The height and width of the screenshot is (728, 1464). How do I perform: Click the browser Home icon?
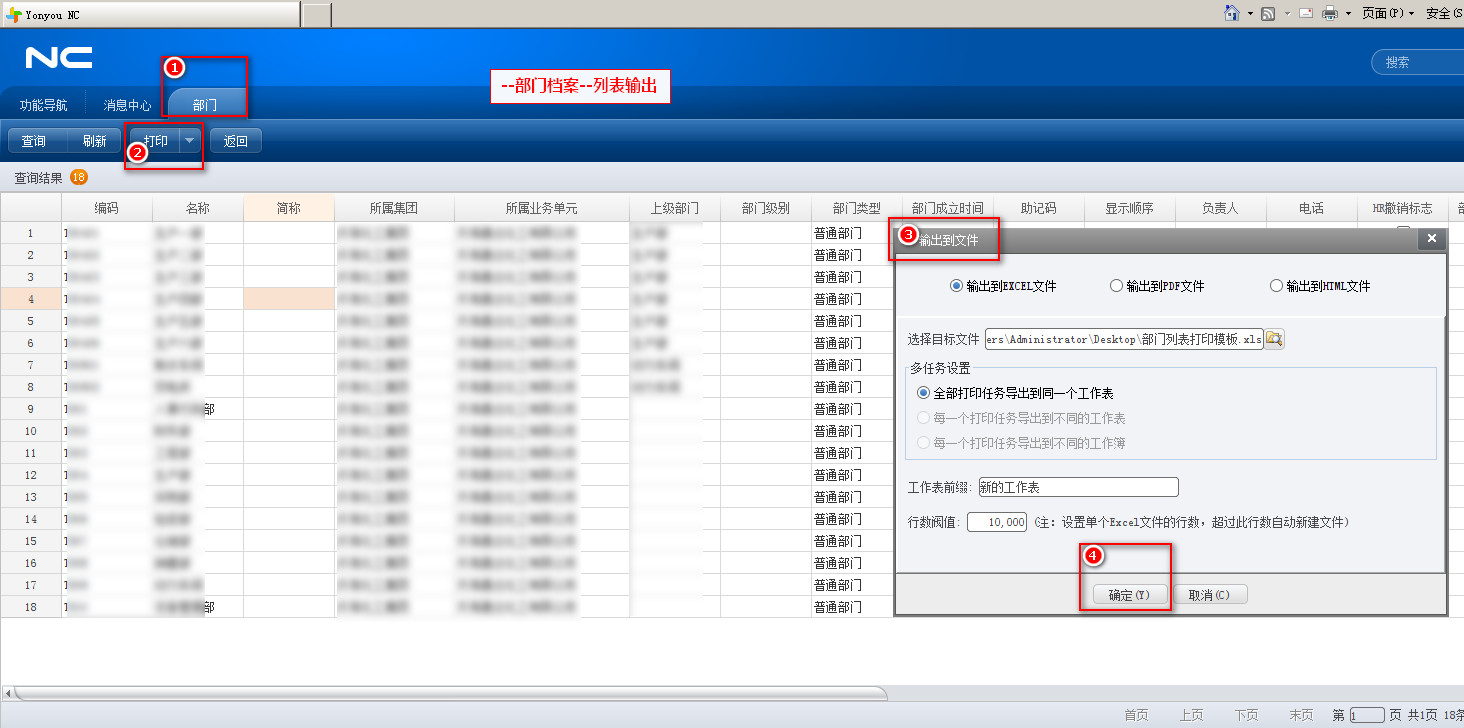click(1233, 13)
